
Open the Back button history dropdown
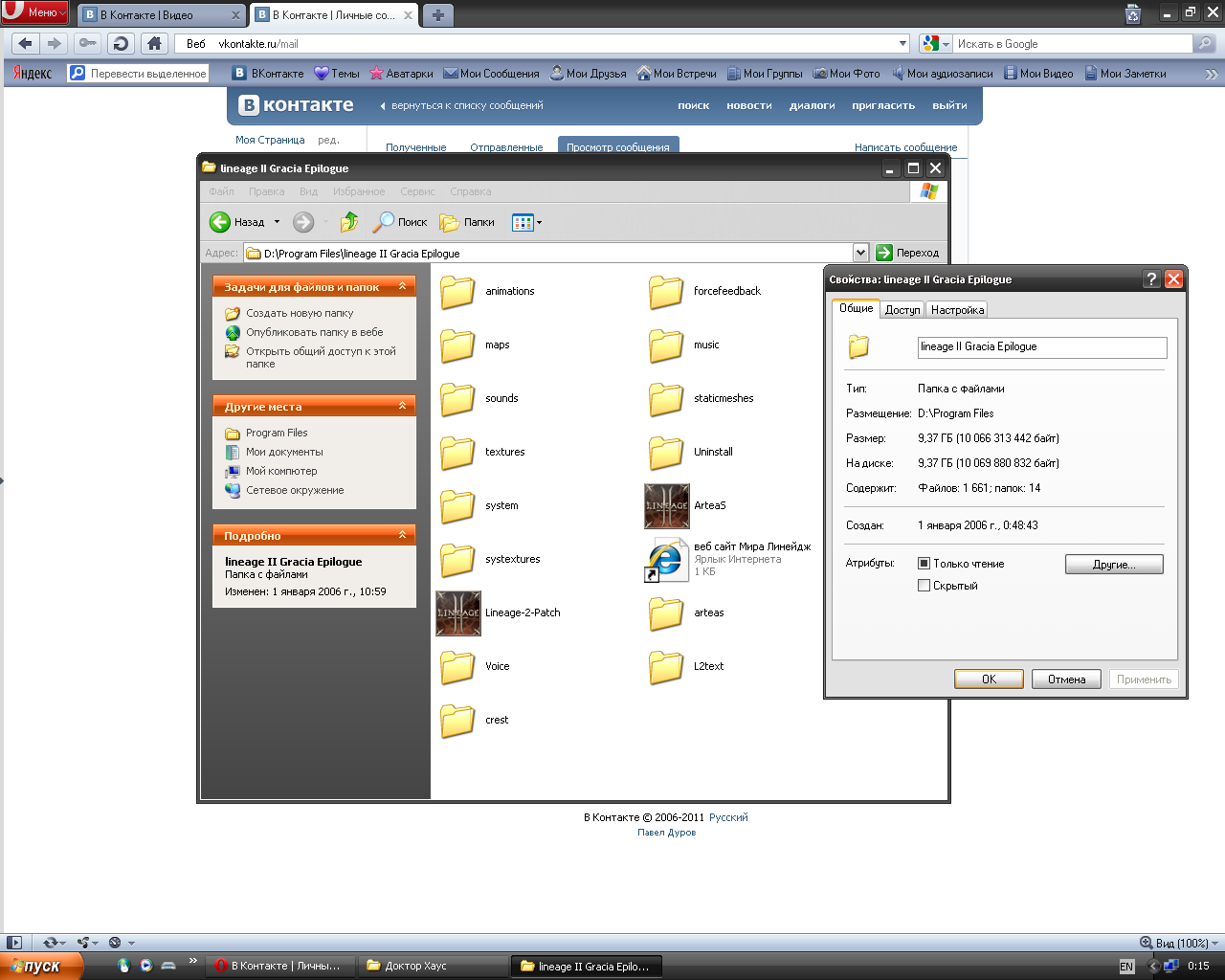[x=278, y=222]
